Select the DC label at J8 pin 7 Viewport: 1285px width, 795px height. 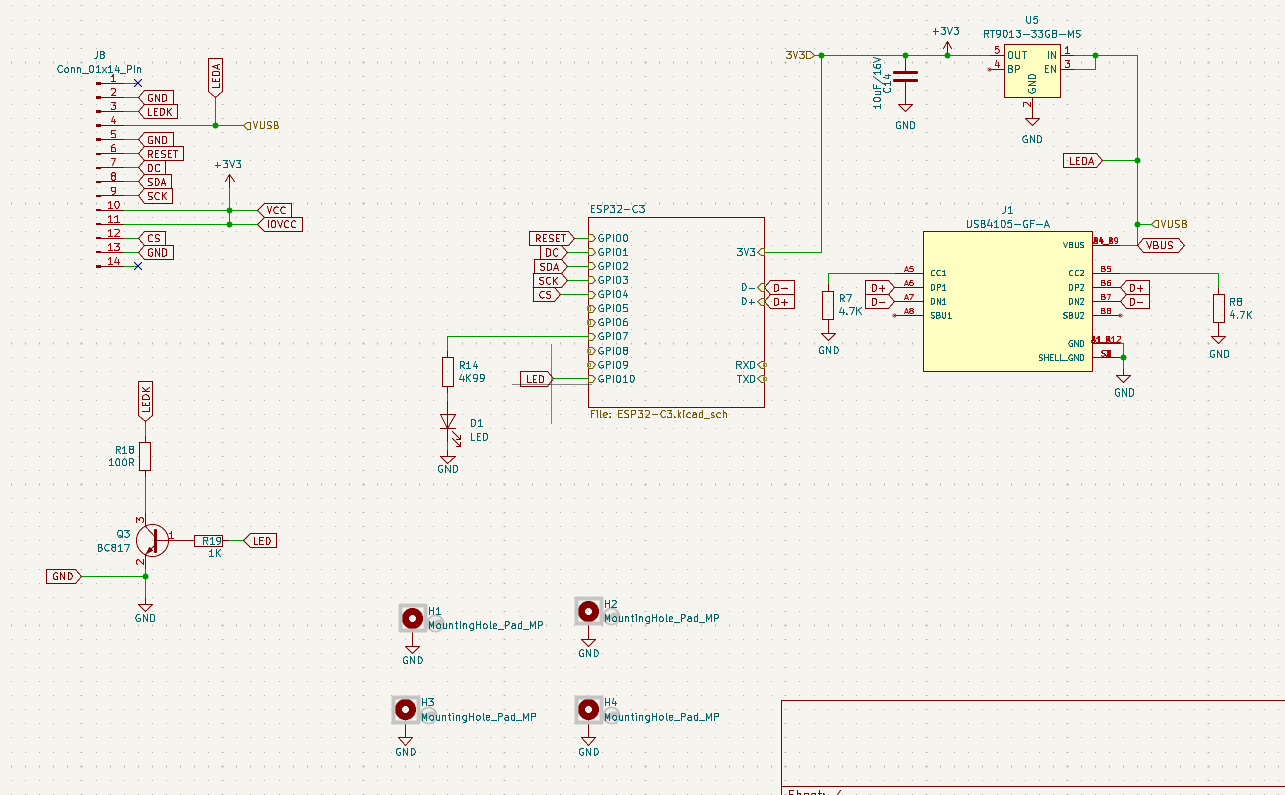[152, 168]
